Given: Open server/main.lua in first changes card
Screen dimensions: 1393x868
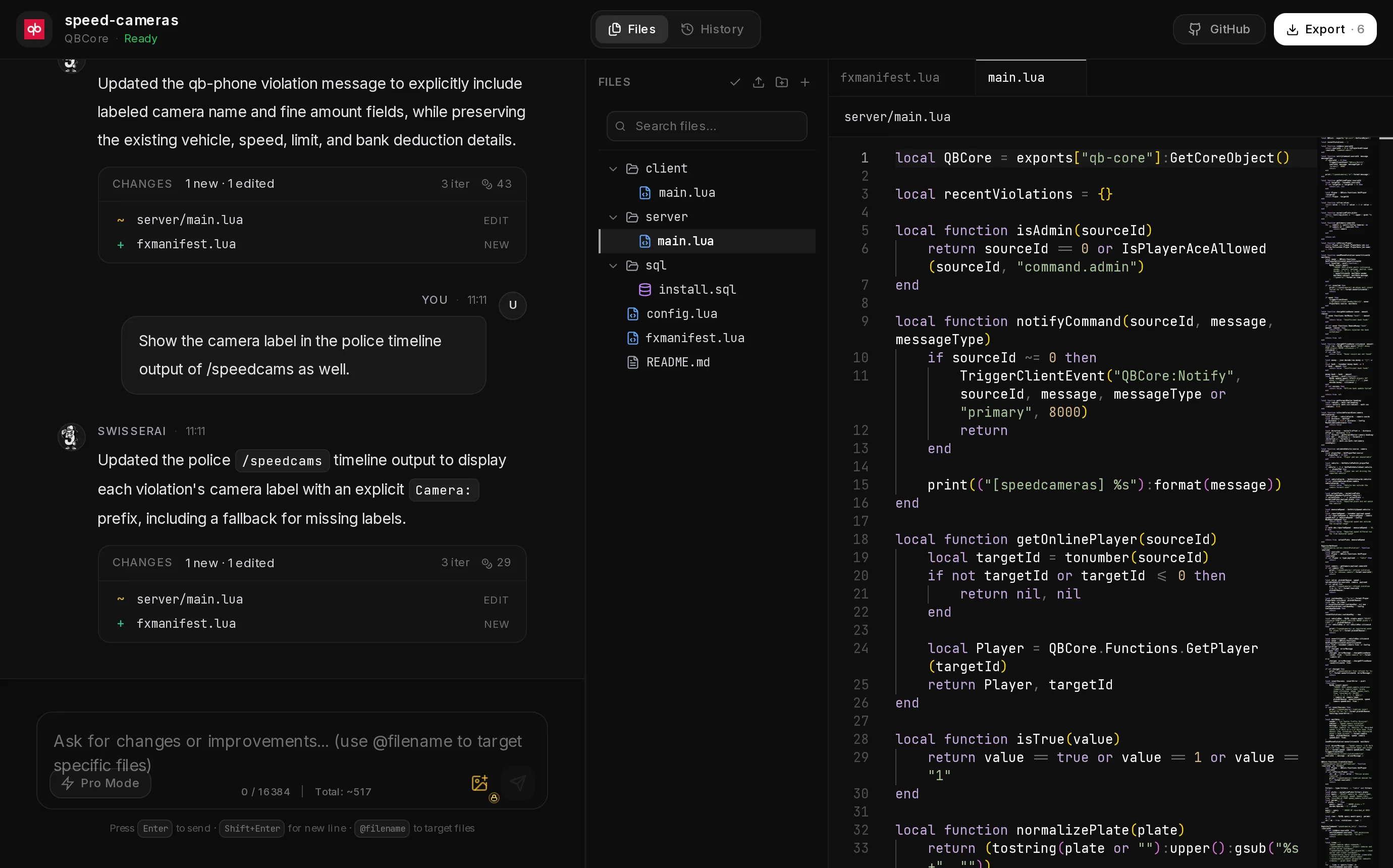Looking at the screenshot, I should (x=312, y=220).
